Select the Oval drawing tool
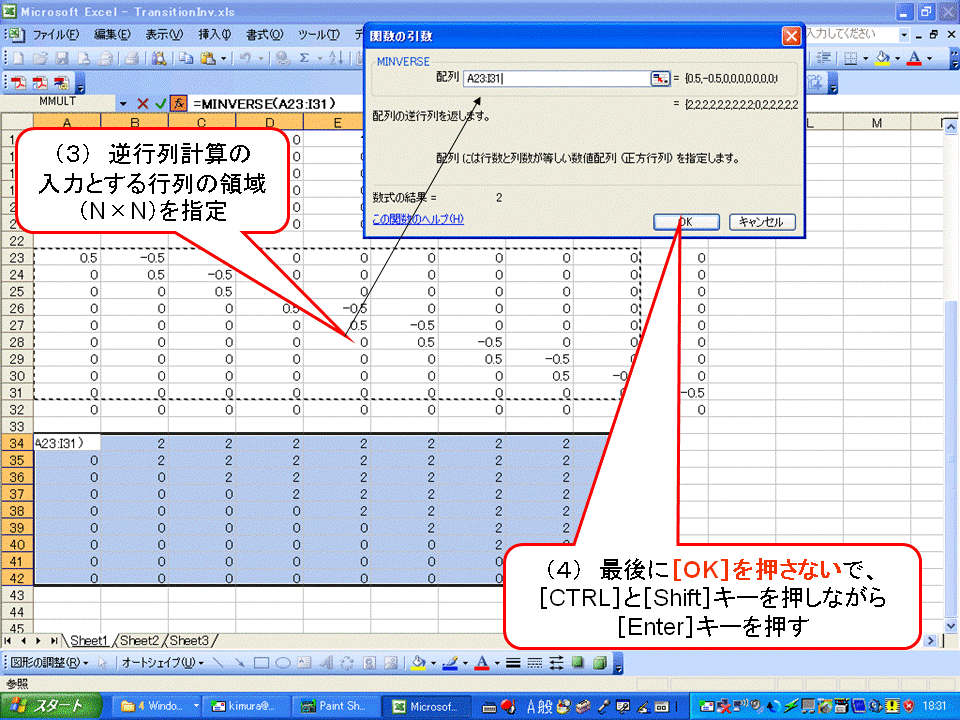The image size is (960, 720). [283, 662]
